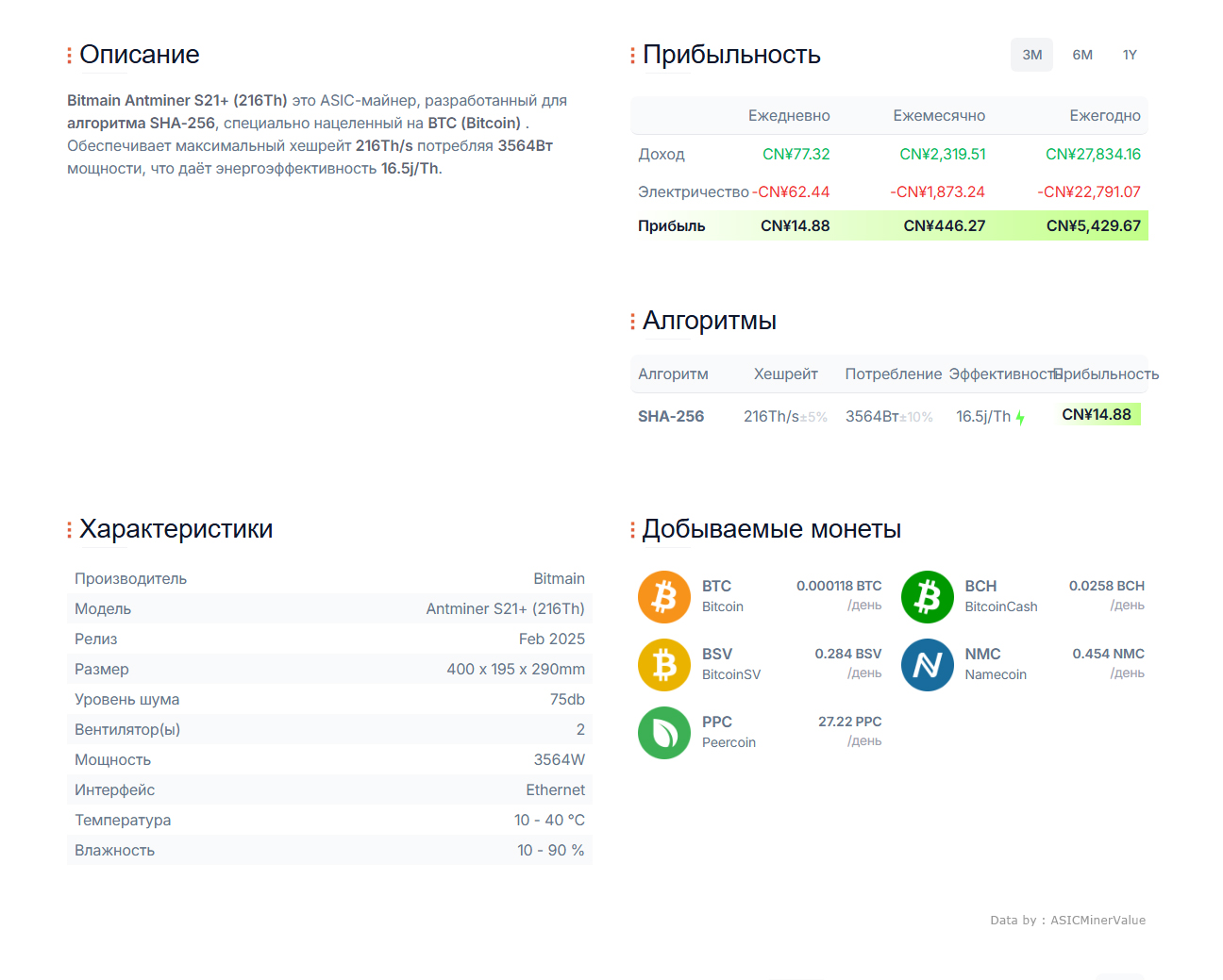Click the Прибыльность section heading
This screenshot has width=1223, height=980.
[x=731, y=55]
